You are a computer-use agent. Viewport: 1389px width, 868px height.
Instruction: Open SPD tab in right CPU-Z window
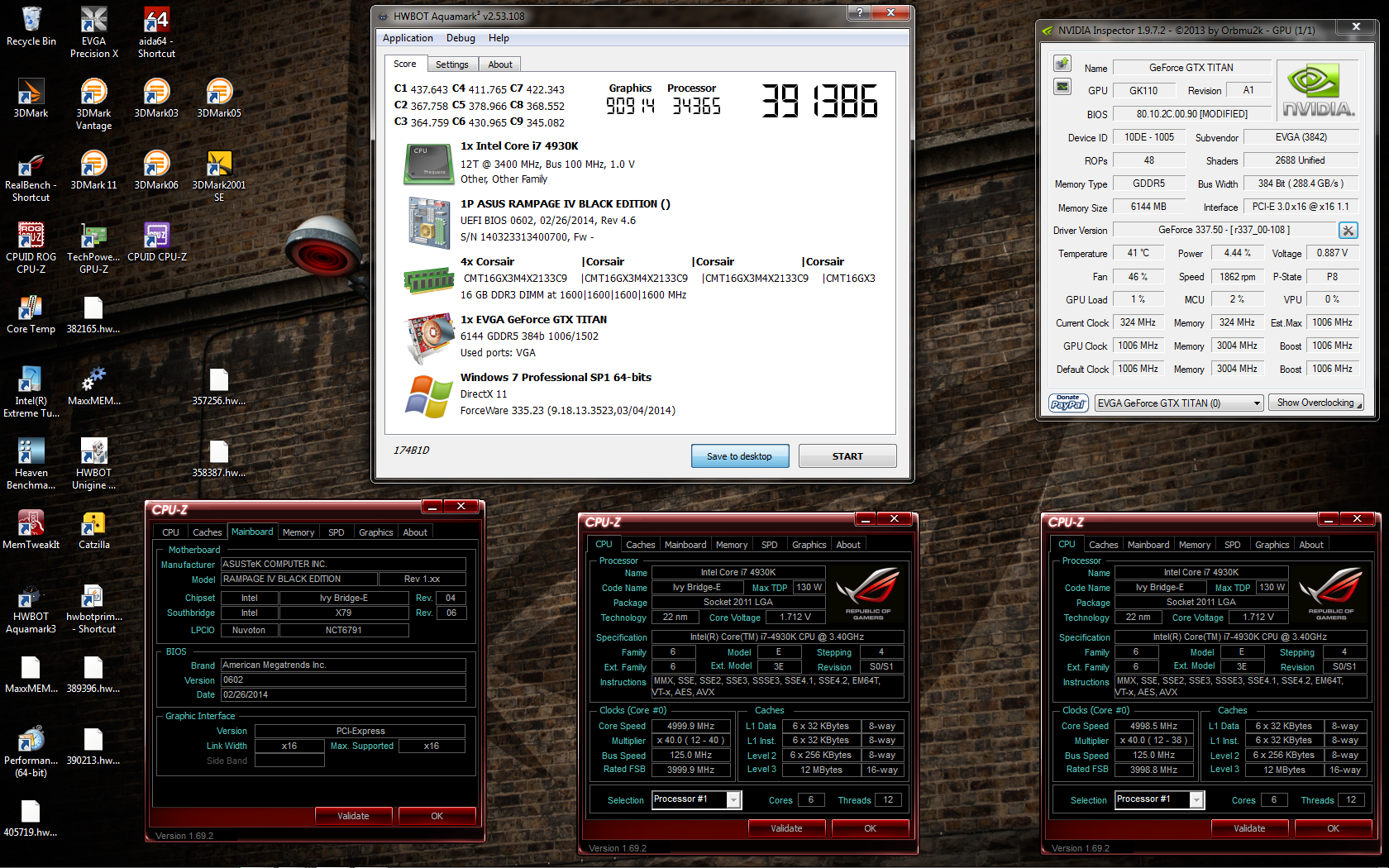click(1233, 545)
